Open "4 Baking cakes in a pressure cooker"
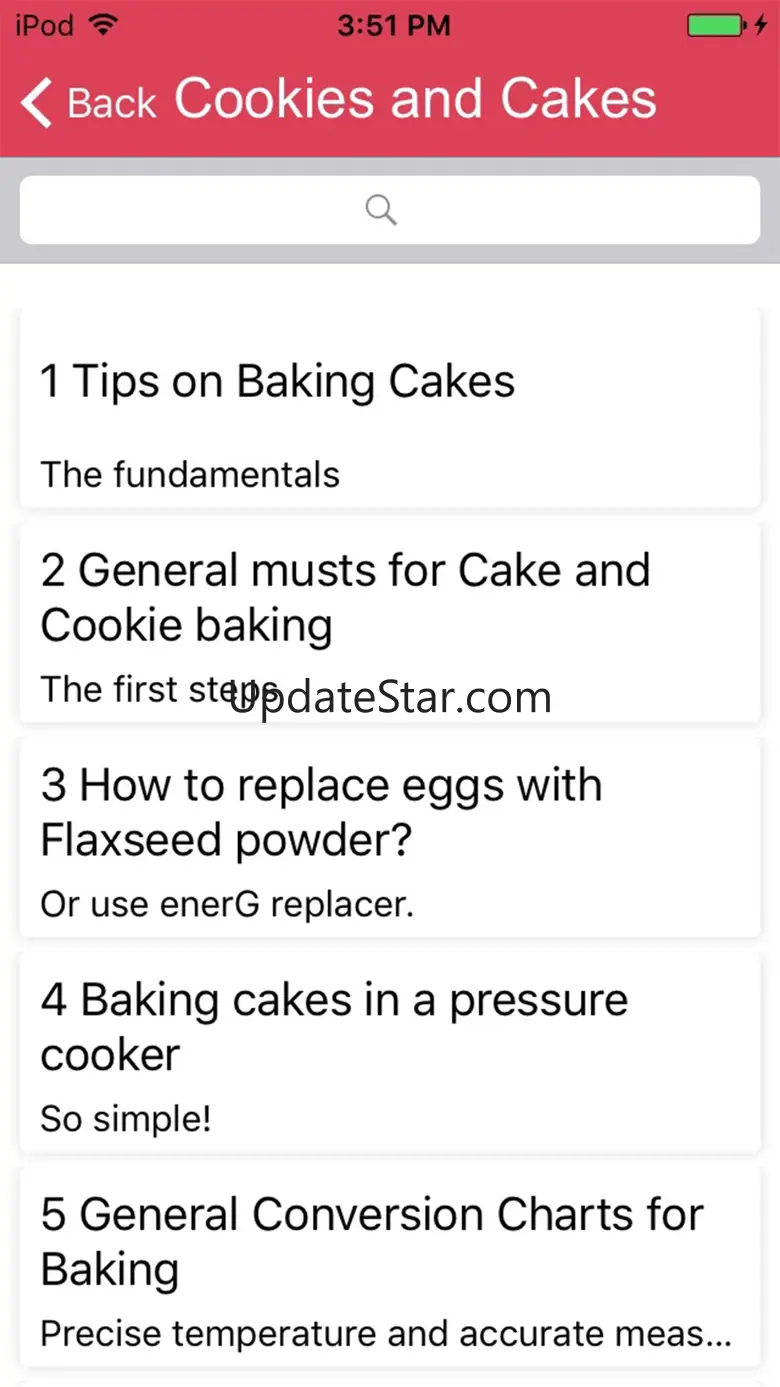 coord(334,1027)
